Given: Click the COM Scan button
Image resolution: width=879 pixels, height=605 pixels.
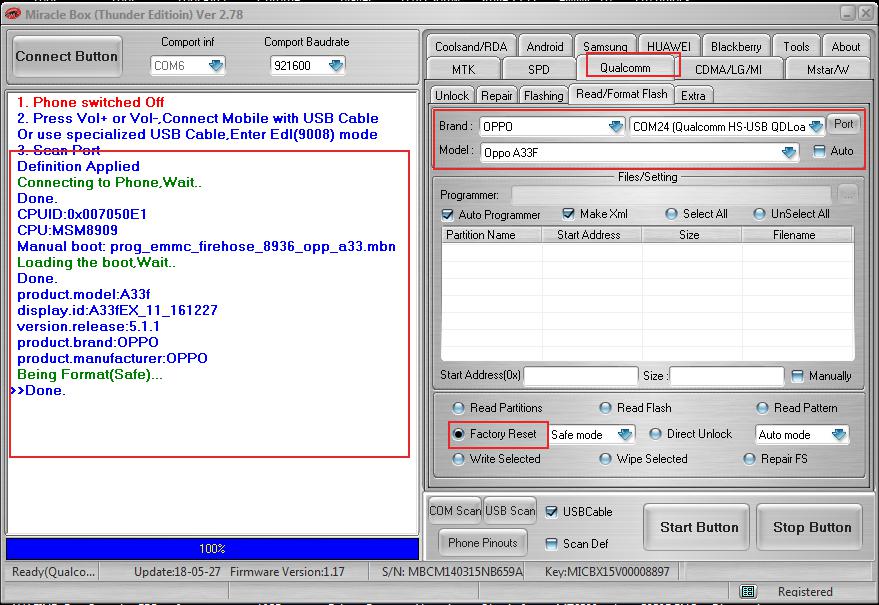Looking at the screenshot, I should click(x=455, y=511).
